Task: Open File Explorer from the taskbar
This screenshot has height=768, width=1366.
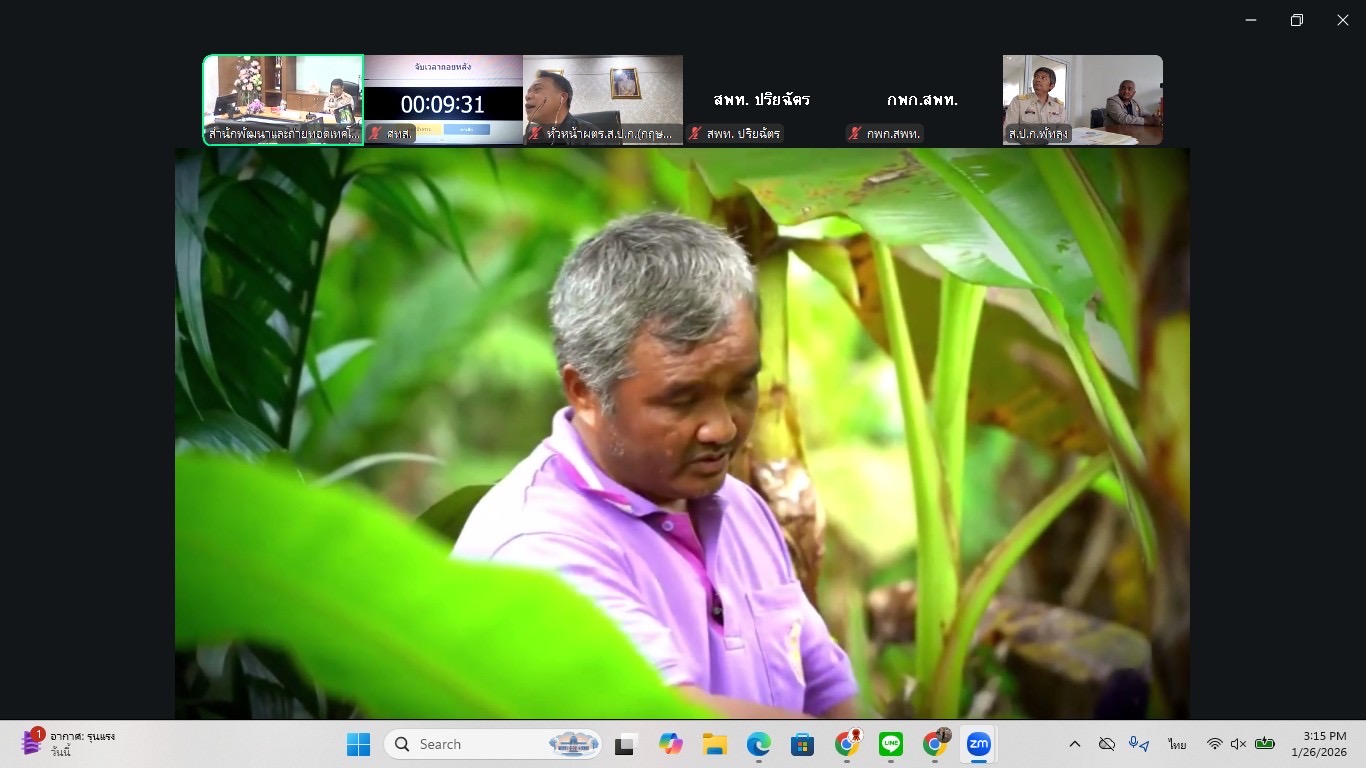Action: 714,744
